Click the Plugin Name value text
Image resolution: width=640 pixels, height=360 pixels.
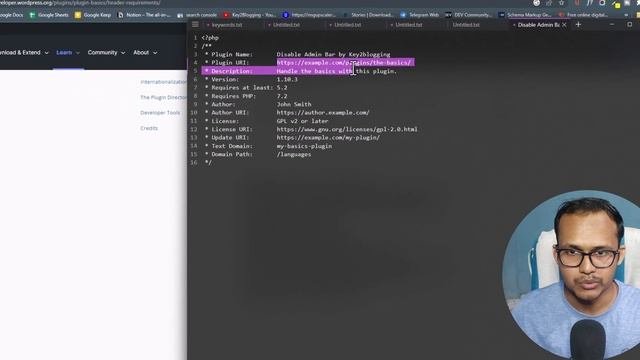point(333,54)
